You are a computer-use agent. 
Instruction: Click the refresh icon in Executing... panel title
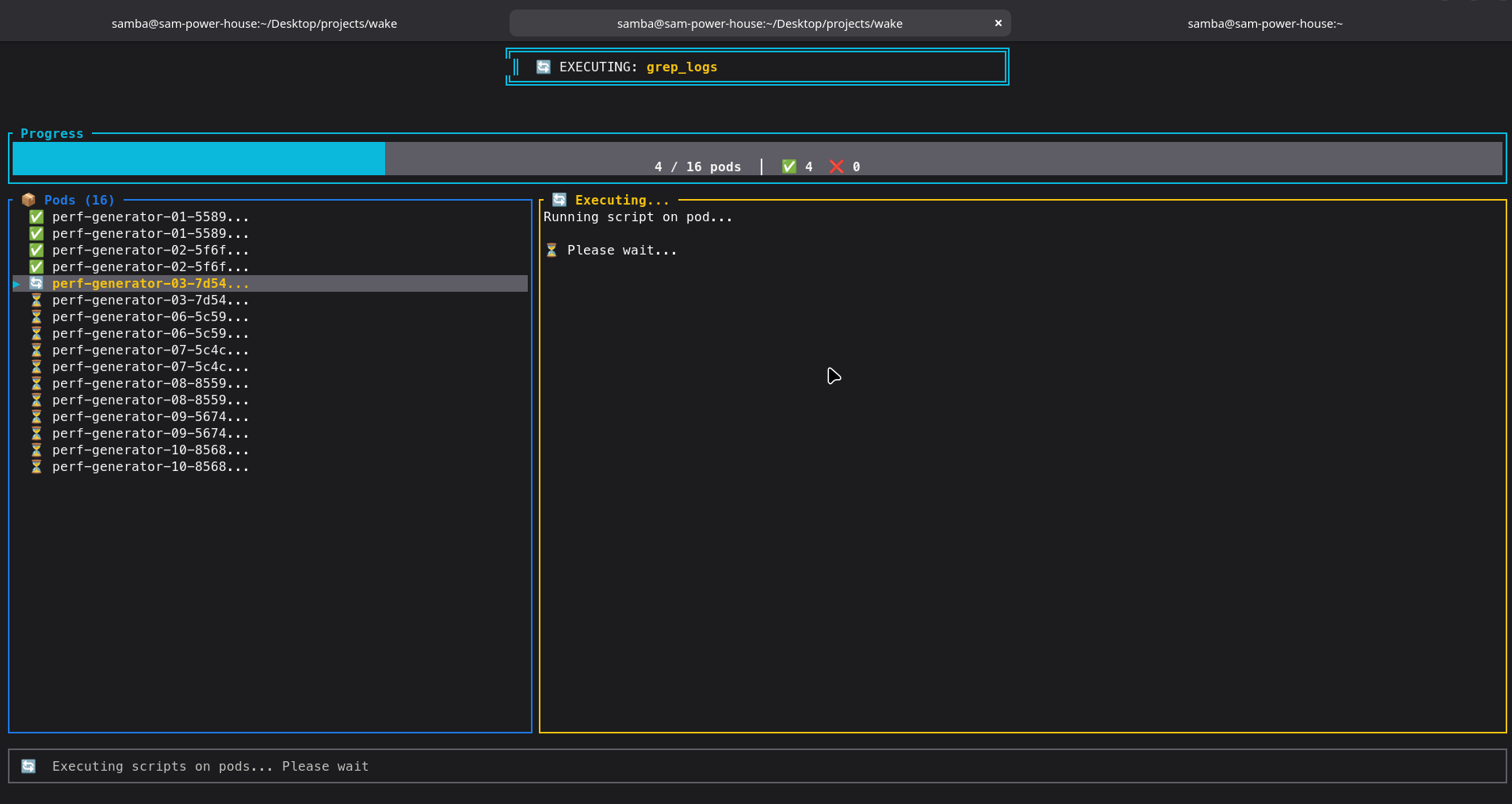click(559, 200)
